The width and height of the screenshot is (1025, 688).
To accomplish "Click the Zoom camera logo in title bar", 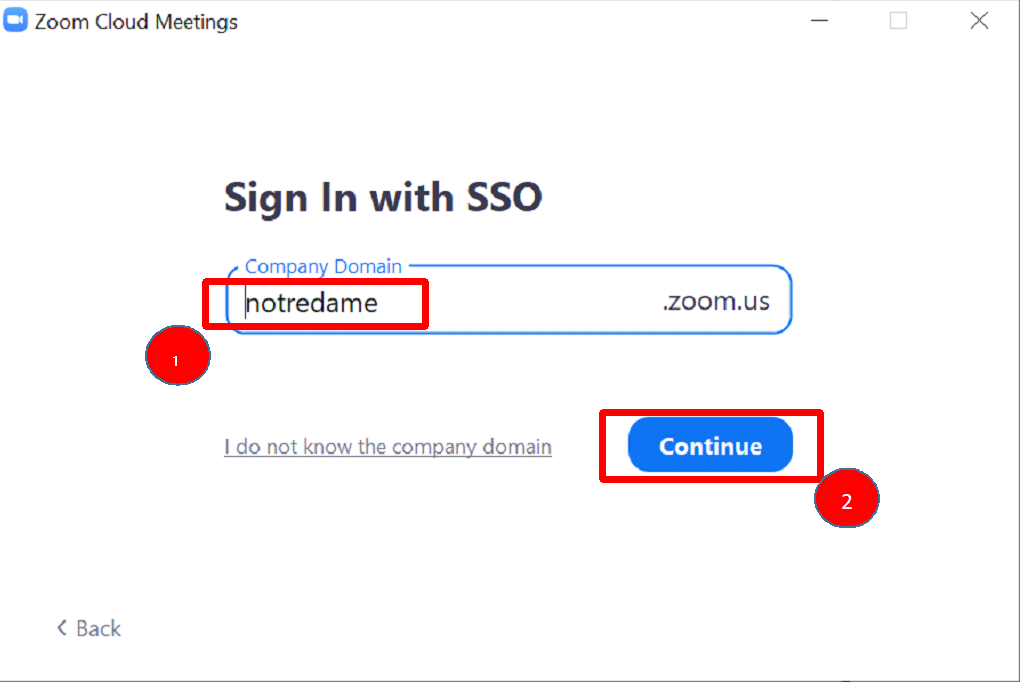I will pos(15,21).
